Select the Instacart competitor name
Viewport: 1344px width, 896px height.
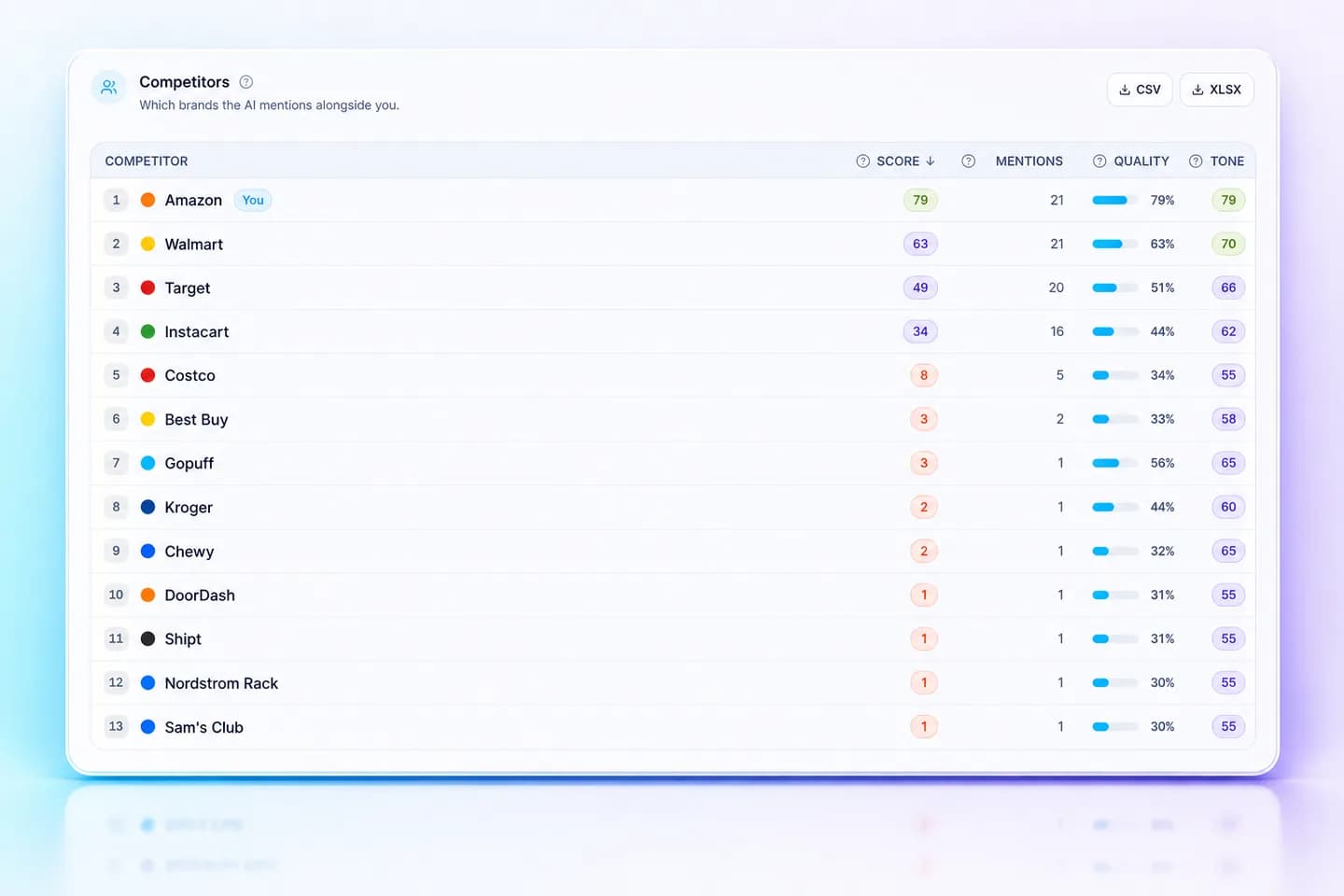pos(197,331)
